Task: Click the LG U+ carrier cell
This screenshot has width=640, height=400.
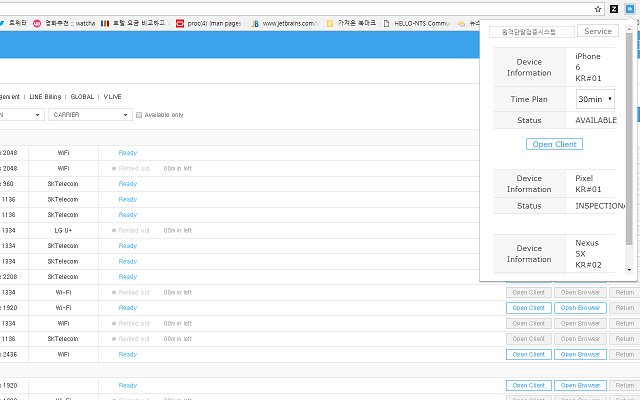Action: click(x=63, y=230)
